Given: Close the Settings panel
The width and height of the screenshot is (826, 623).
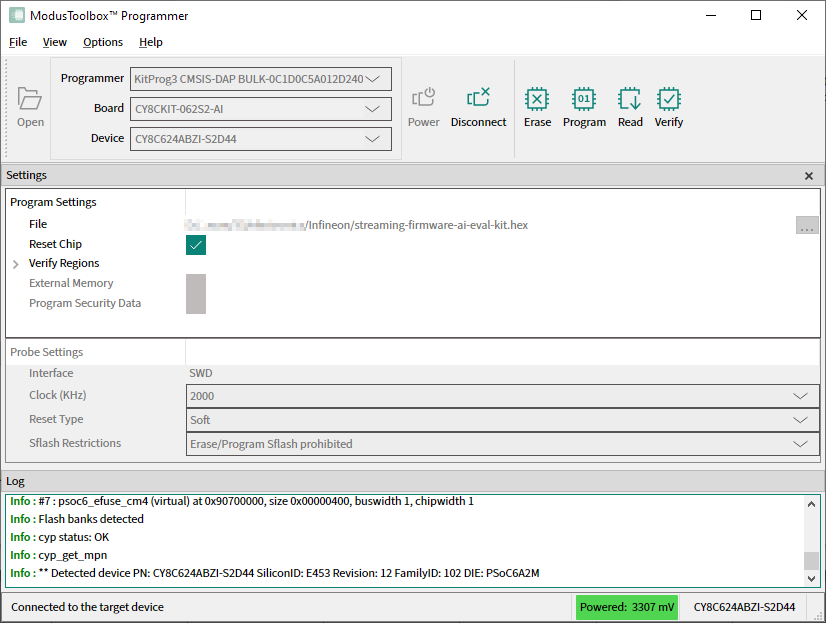Looking at the screenshot, I should pyautogui.click(x=809, y=176).
